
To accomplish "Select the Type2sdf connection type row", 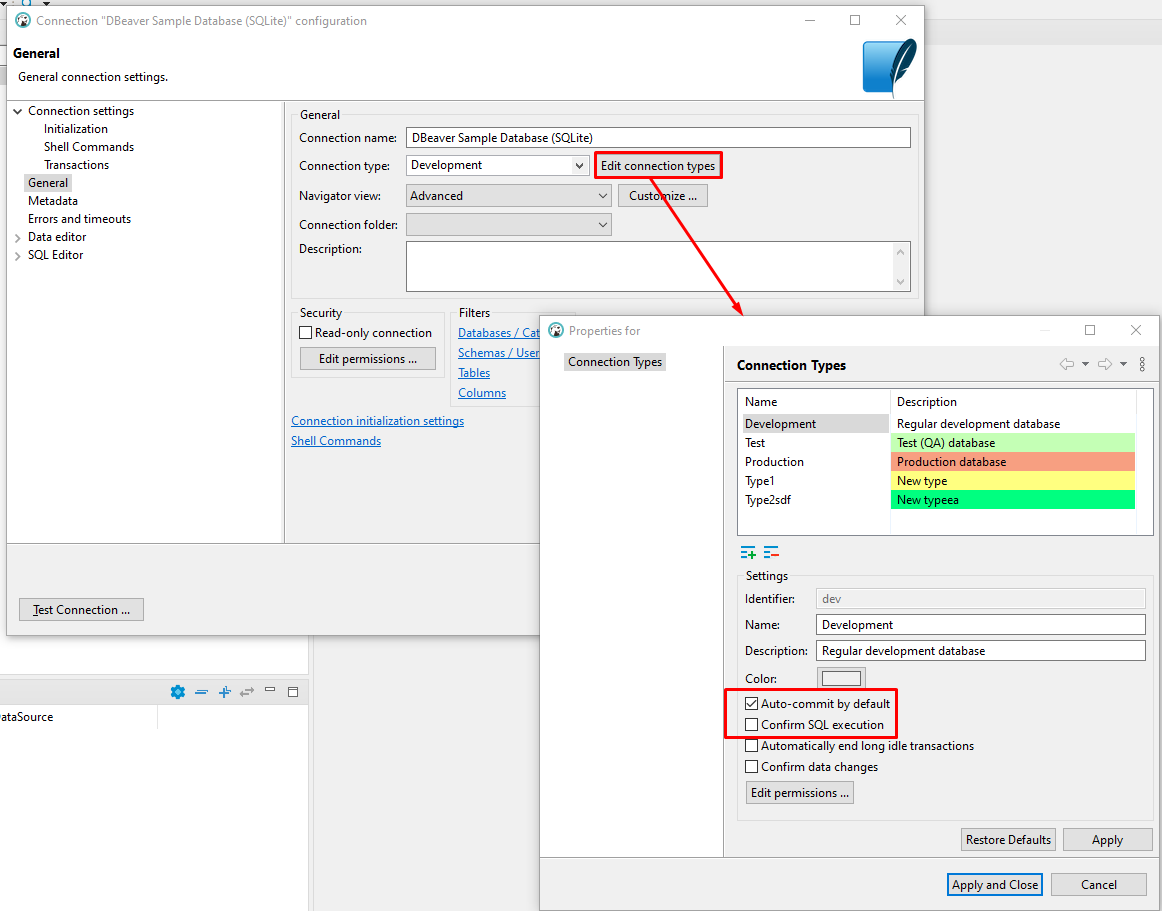I will point(940,500).
